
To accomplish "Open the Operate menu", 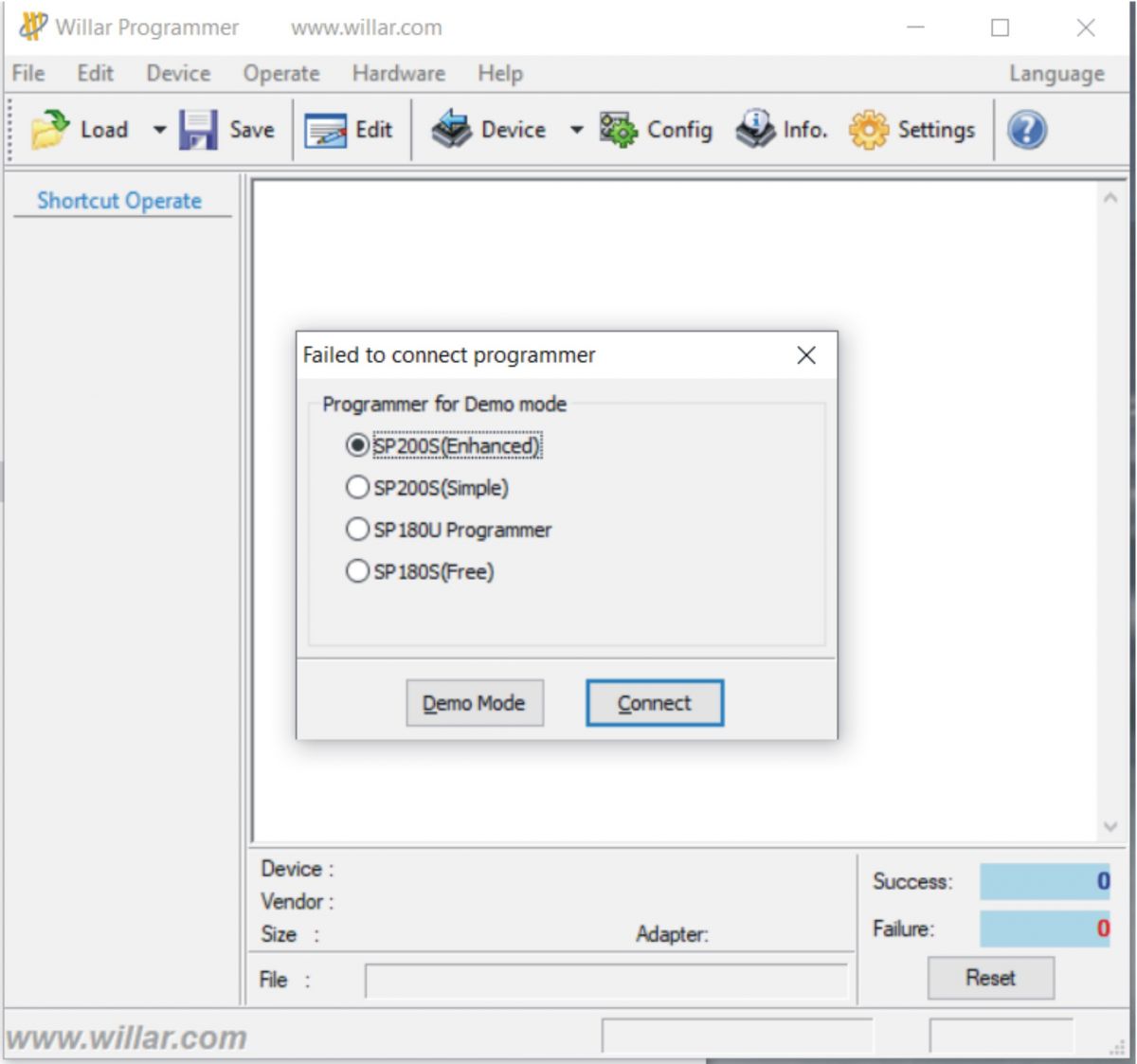I will [281, 73].
